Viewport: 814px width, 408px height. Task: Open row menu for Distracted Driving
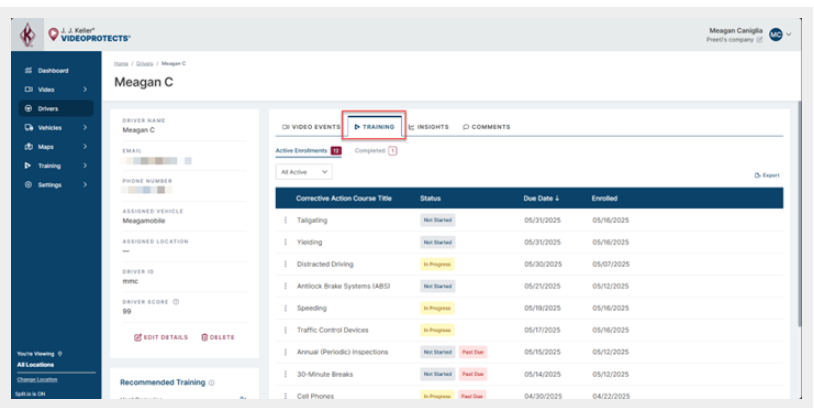coord(285,264)
